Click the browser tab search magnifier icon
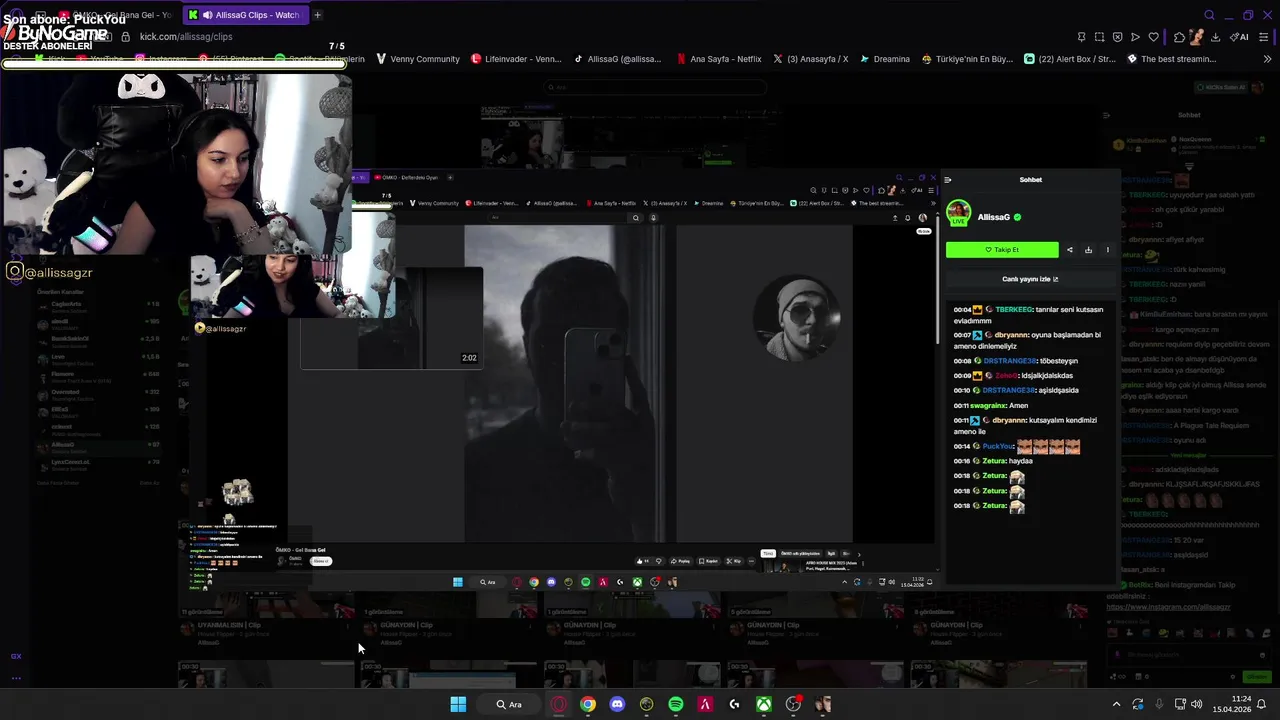The width and height of the screenshot is (1280, 720). point(1209,15)
